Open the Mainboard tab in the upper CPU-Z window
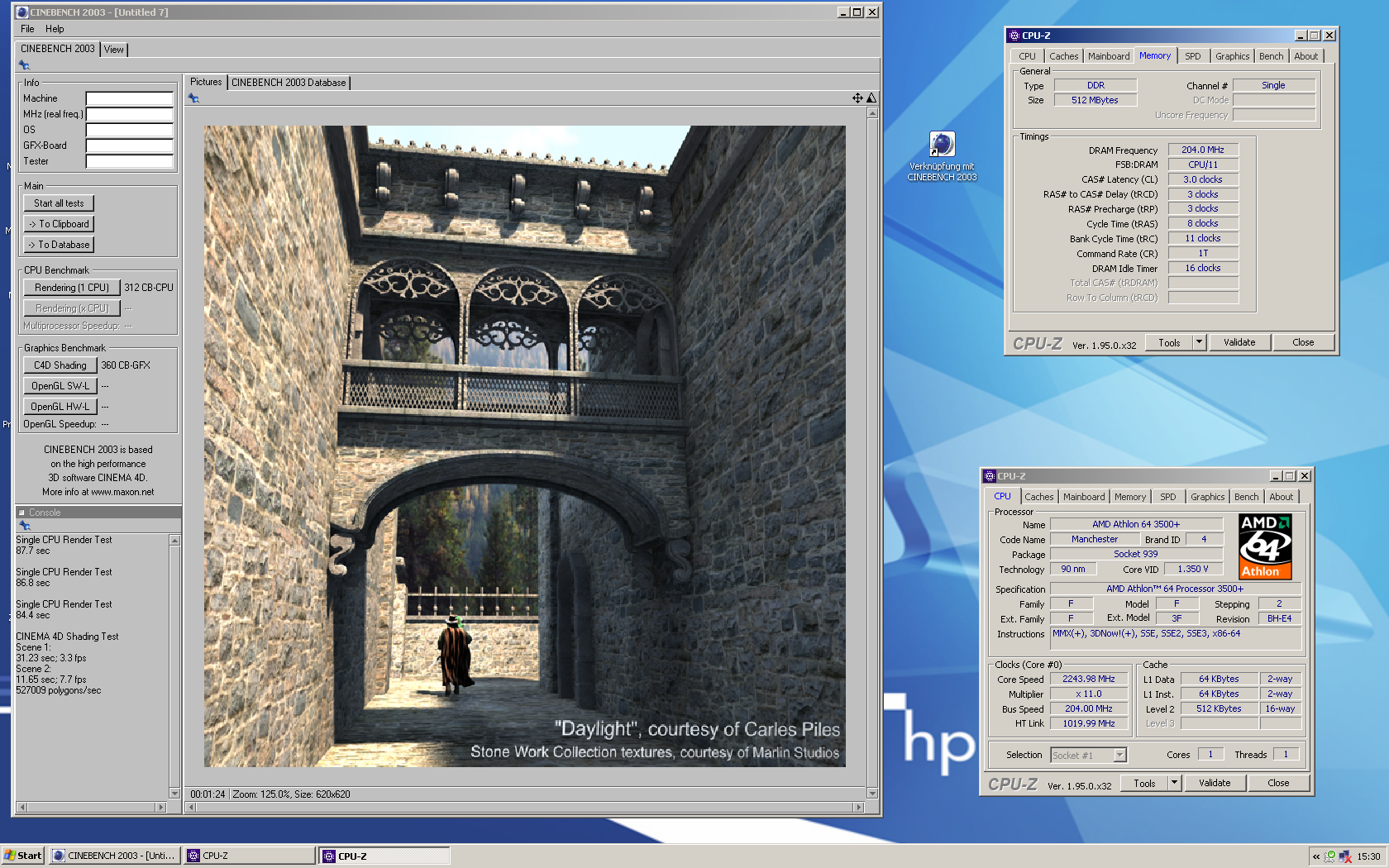Viewport: 1389px width, 868px height. 1109,56
